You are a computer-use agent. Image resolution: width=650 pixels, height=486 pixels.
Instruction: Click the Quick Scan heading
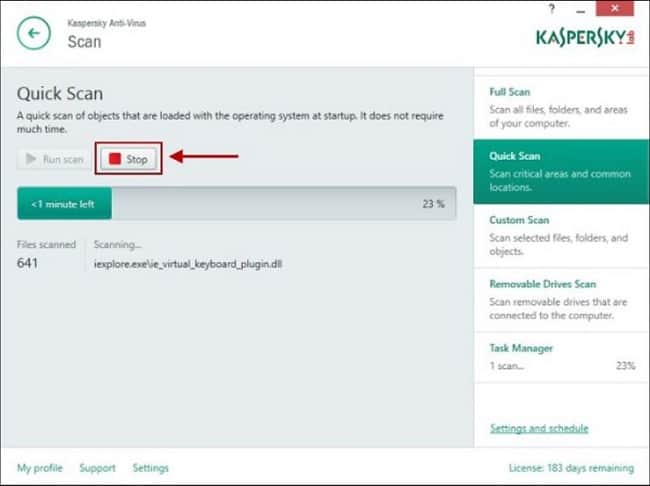(x=60, y=93)
